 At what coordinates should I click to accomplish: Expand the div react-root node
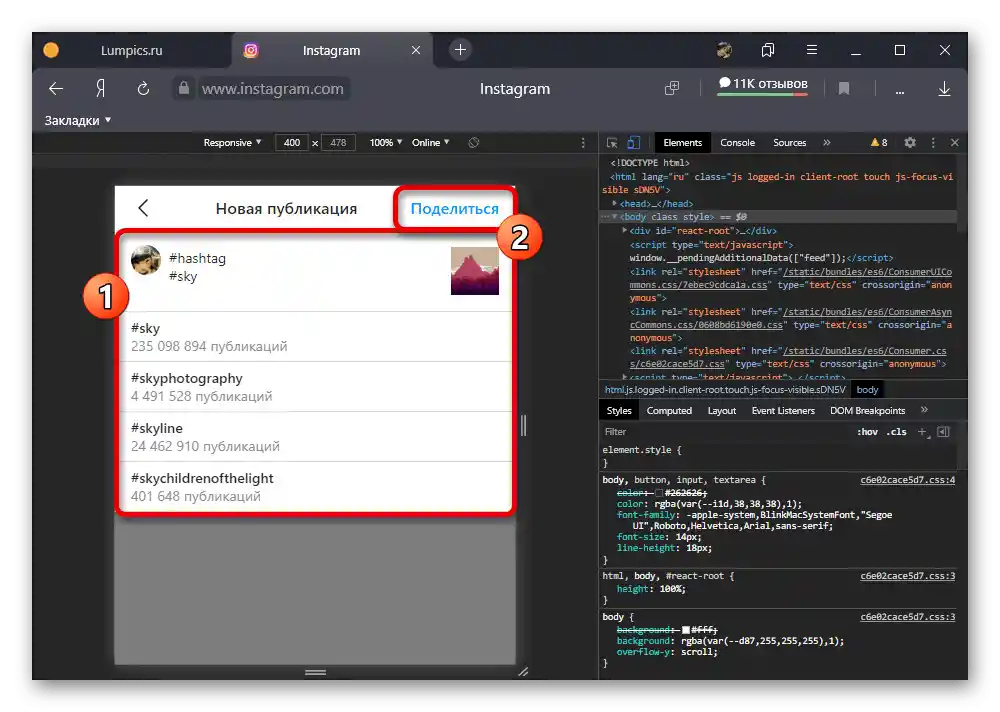624,230
